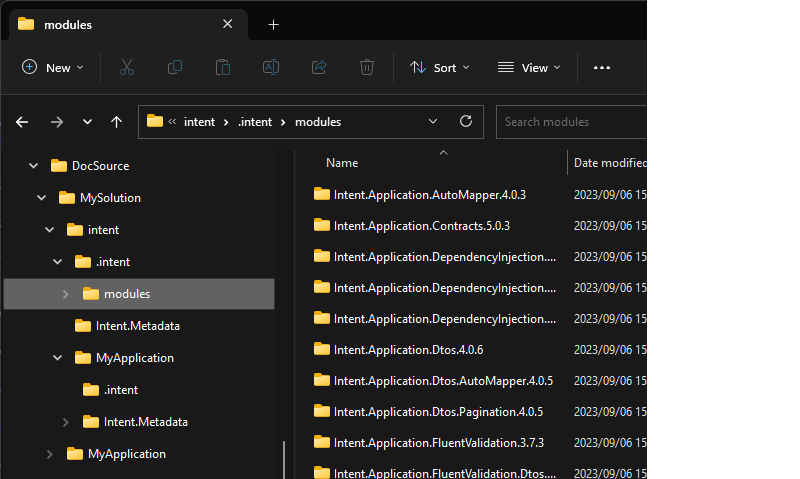
Task: Go back with the left arrow
Action: tap(22, 122)
